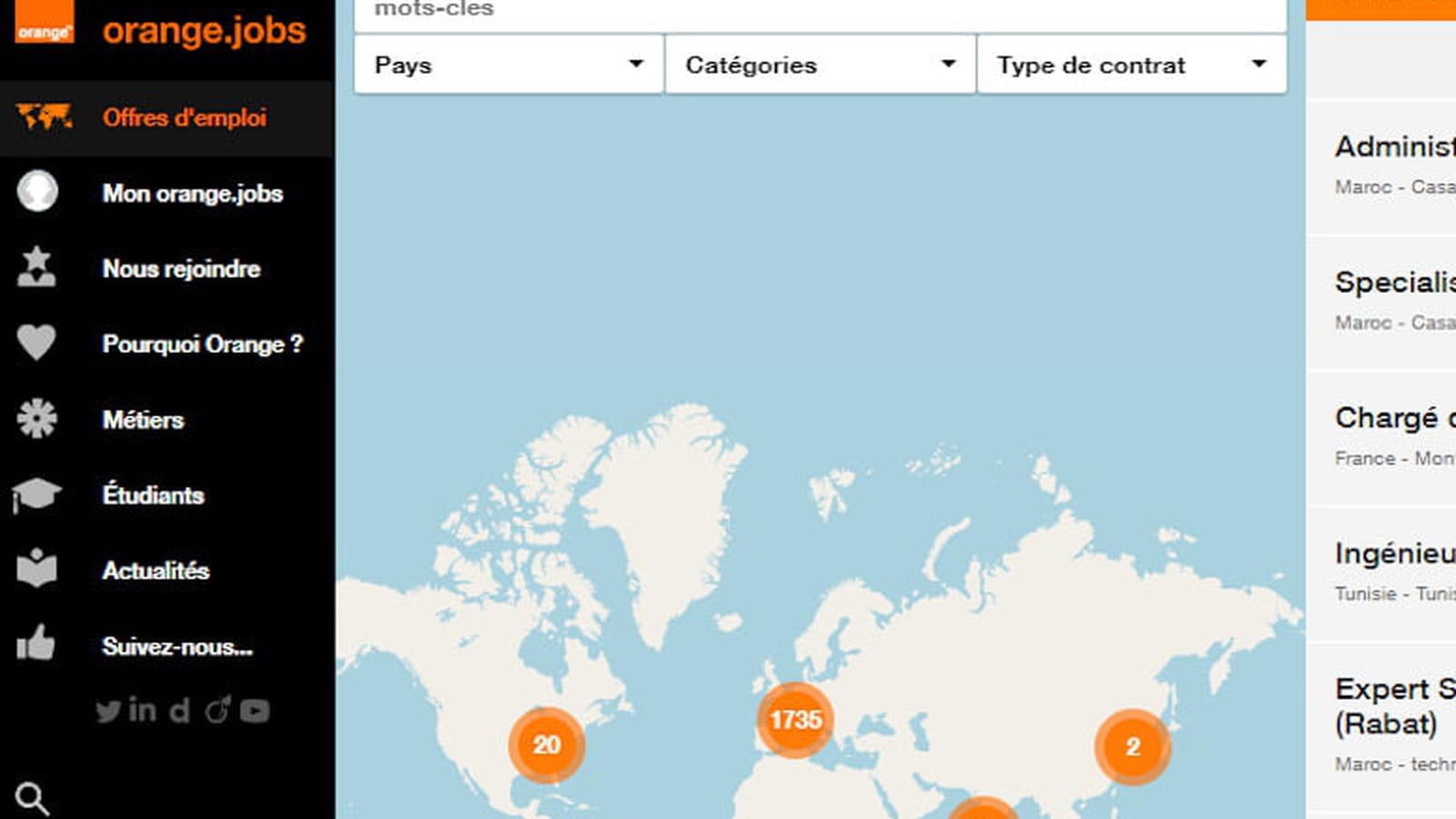Open the Twitter bird icon
This screenshot has width=1456, height=819.
point(108,711)
